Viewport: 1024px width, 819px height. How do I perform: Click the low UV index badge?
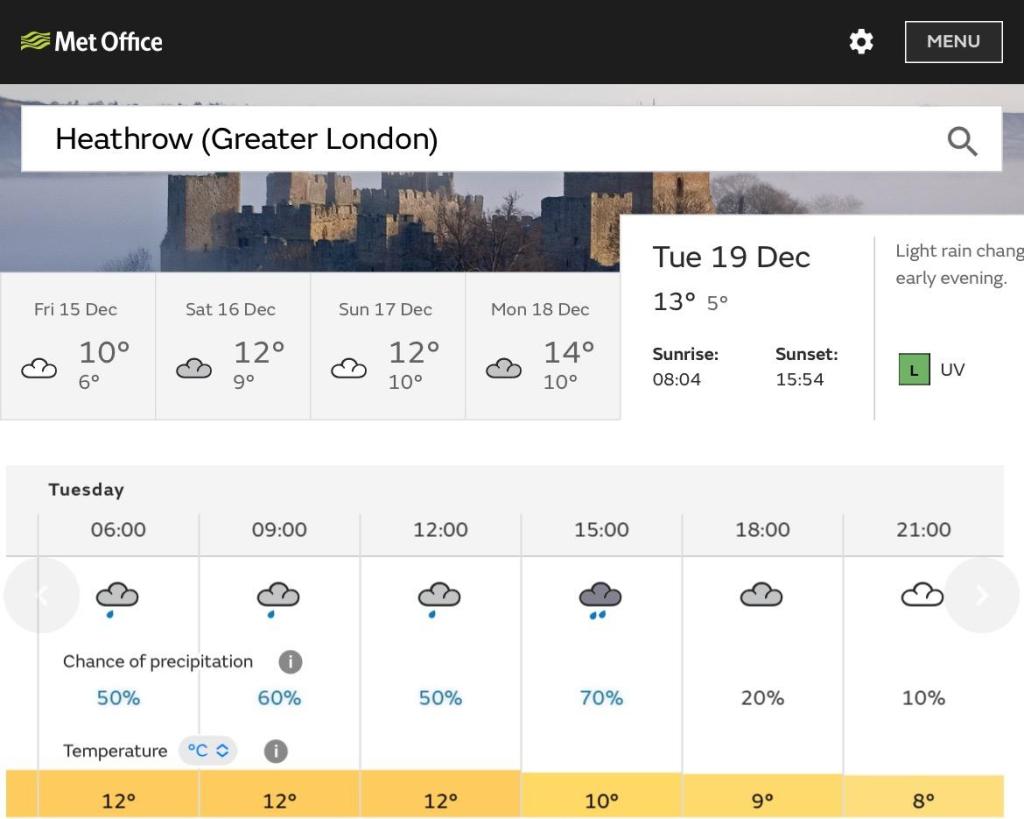tap(914, 370)
